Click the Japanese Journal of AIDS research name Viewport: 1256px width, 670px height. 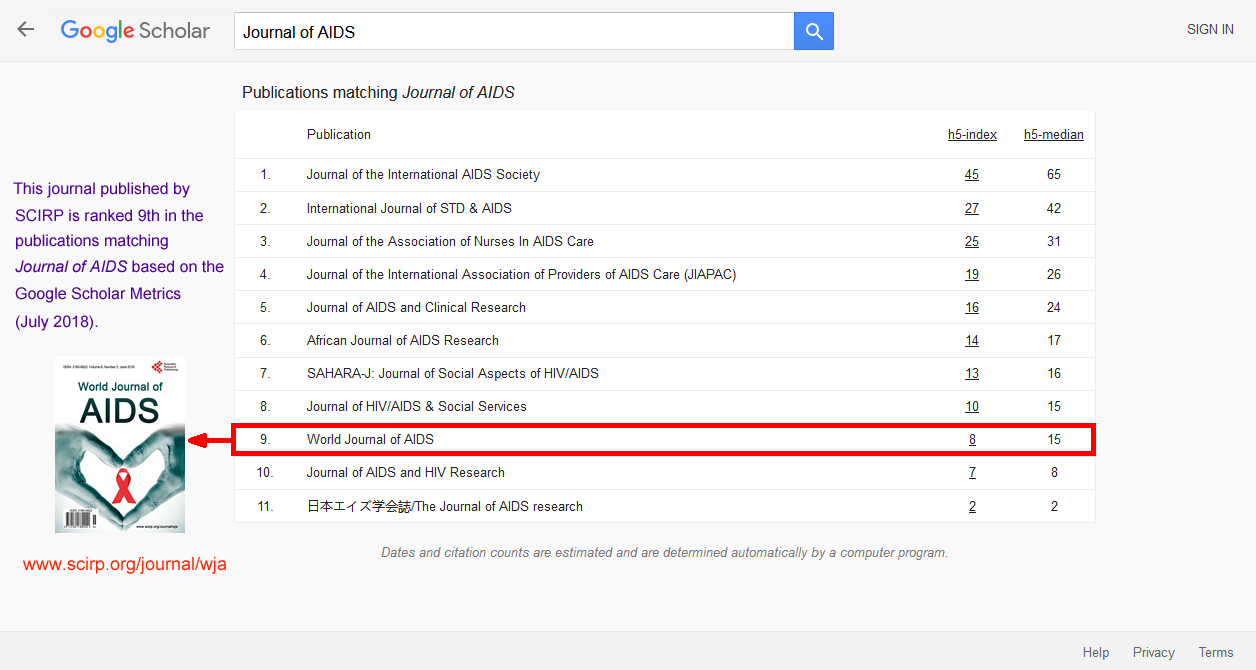tap(445, 507)
